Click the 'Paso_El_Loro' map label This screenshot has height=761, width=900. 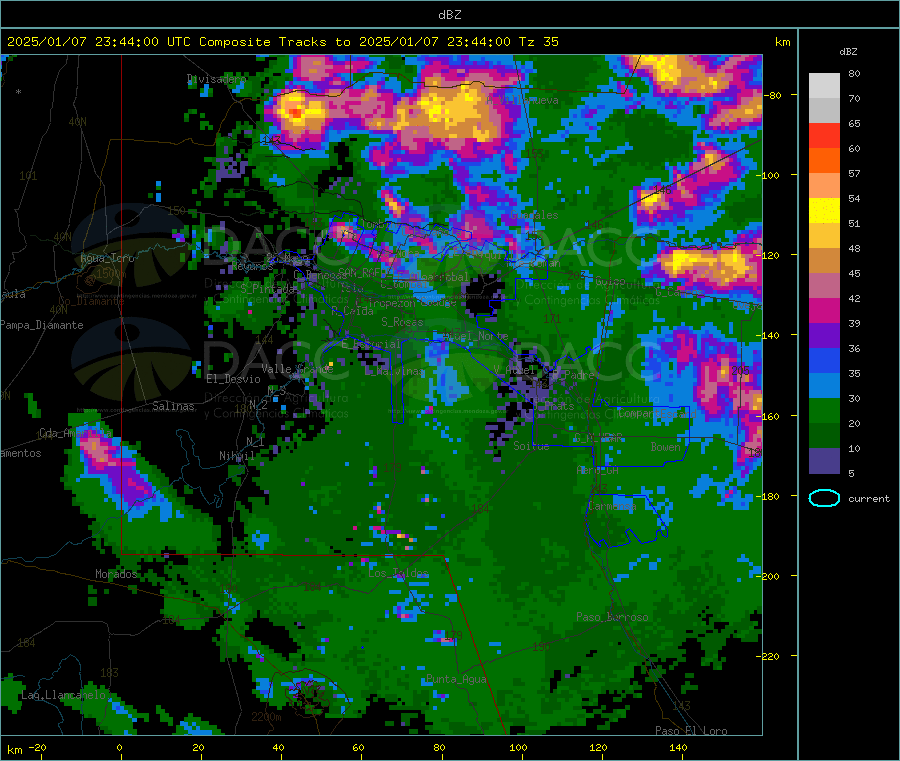[691, 731]
